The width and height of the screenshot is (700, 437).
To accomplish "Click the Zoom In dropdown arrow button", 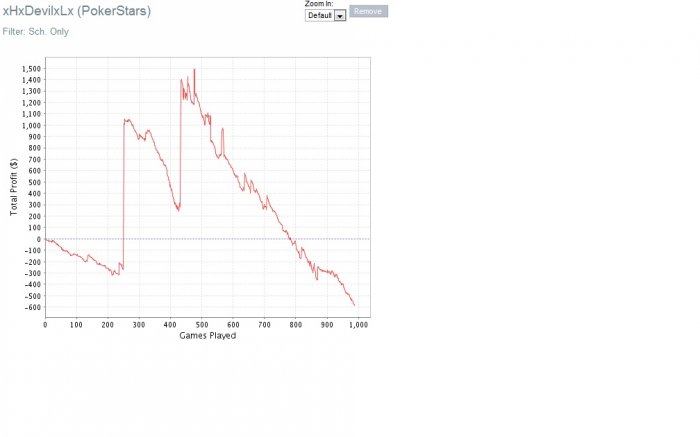I will [x=340, y=16].
